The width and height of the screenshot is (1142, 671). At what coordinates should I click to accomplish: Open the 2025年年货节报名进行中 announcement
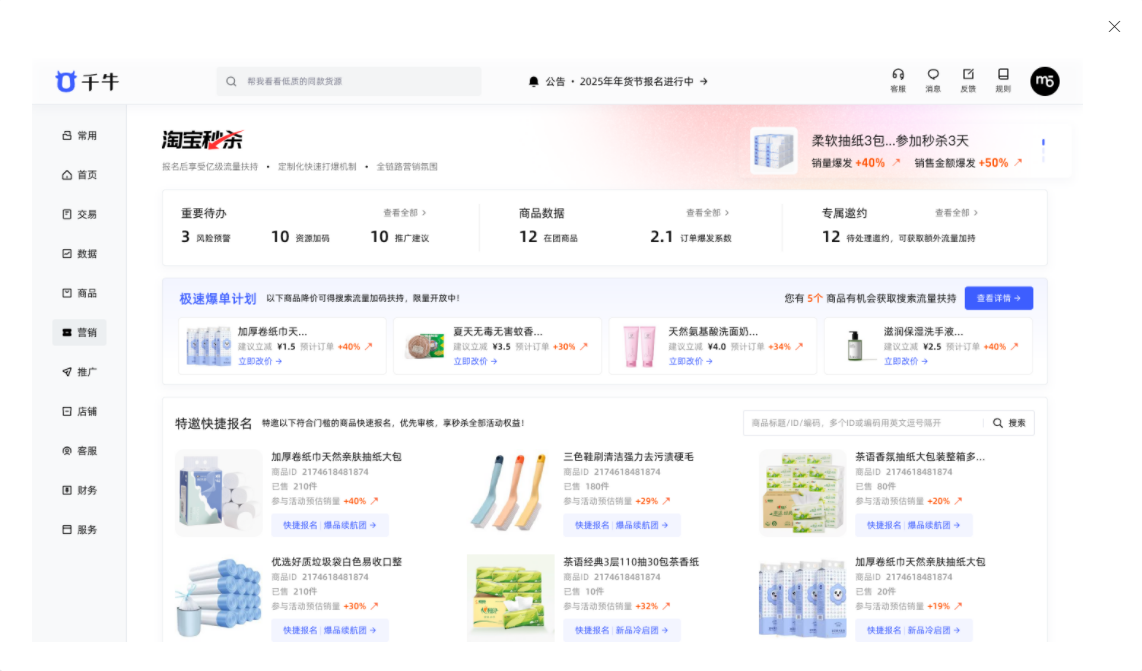click(644, 82)
